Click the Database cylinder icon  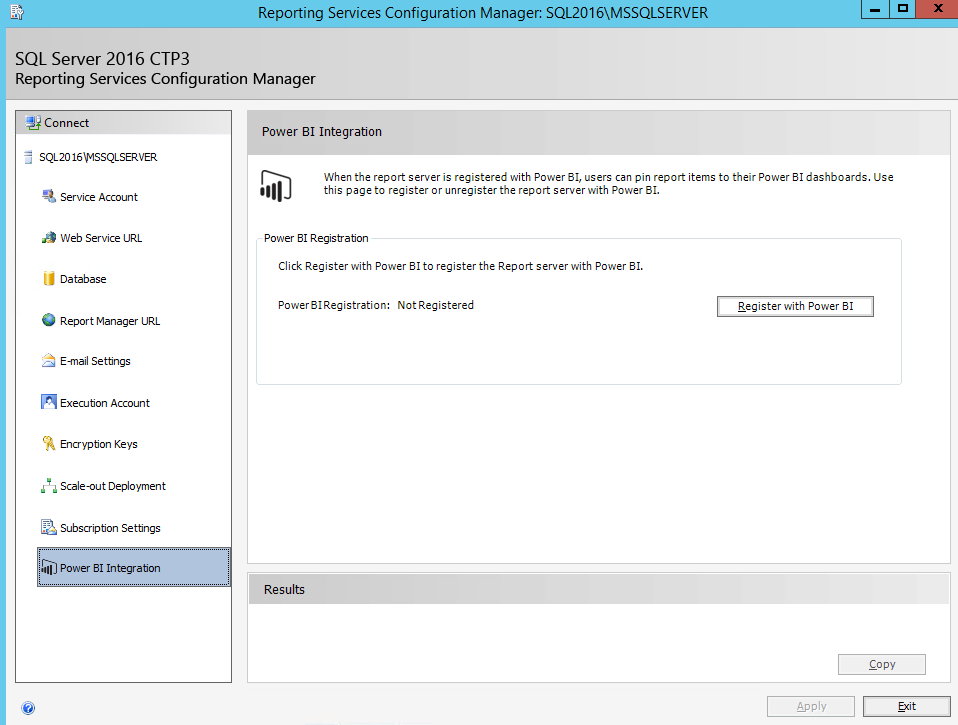[48, 279]
